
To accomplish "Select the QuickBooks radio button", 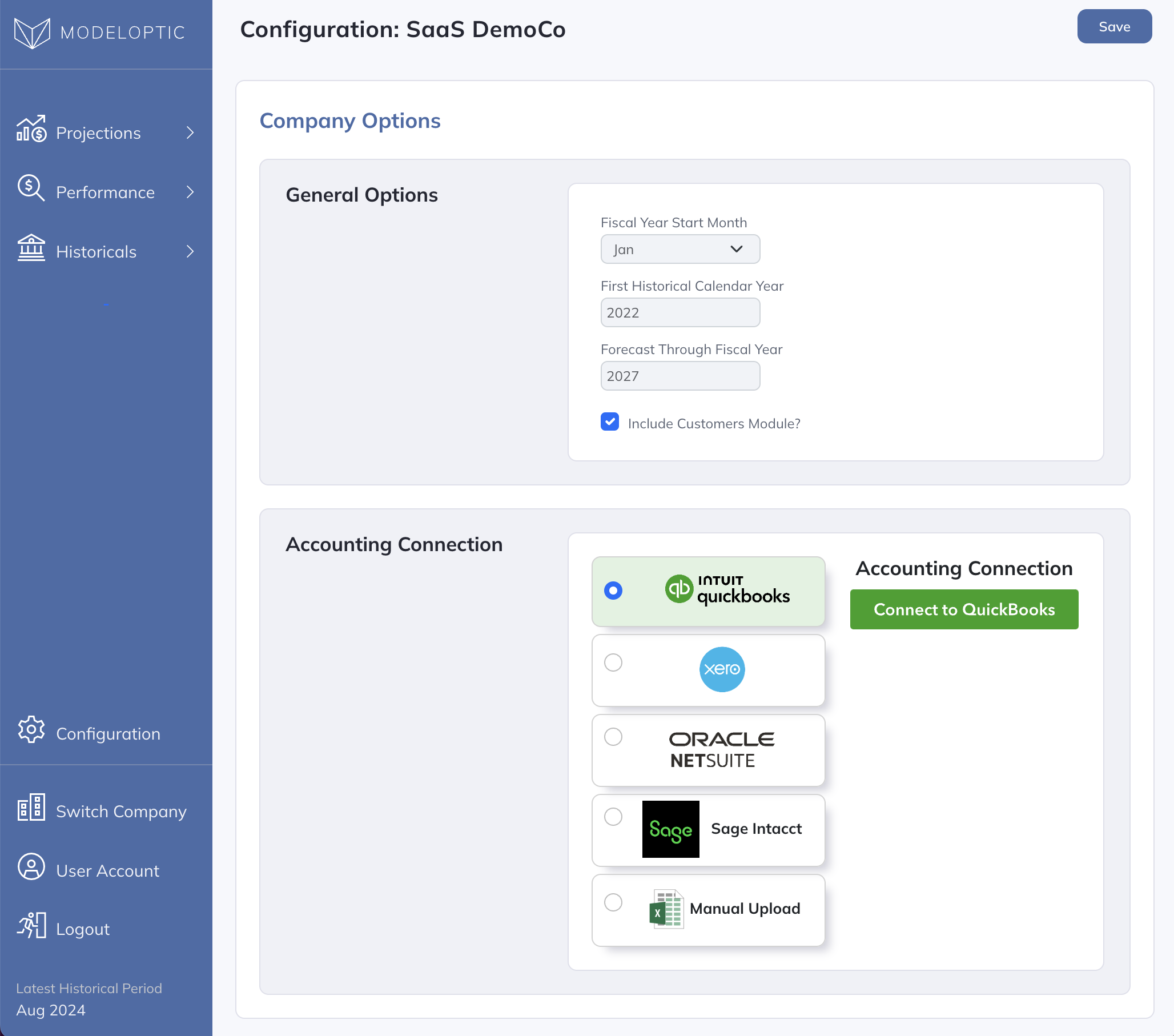I will [x=613, y=590].
